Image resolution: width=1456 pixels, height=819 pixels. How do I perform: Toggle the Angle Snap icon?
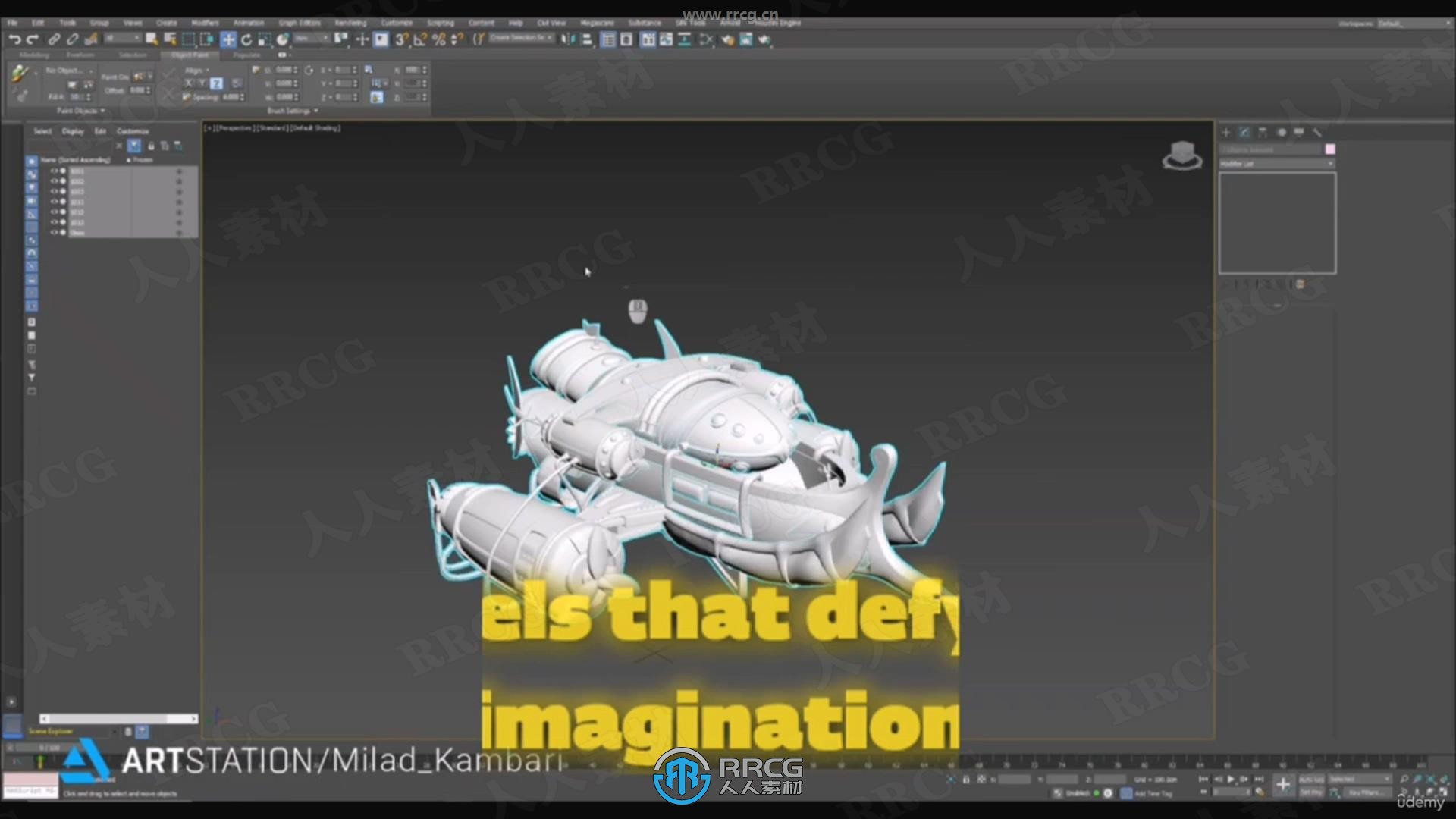click(420, 39)
